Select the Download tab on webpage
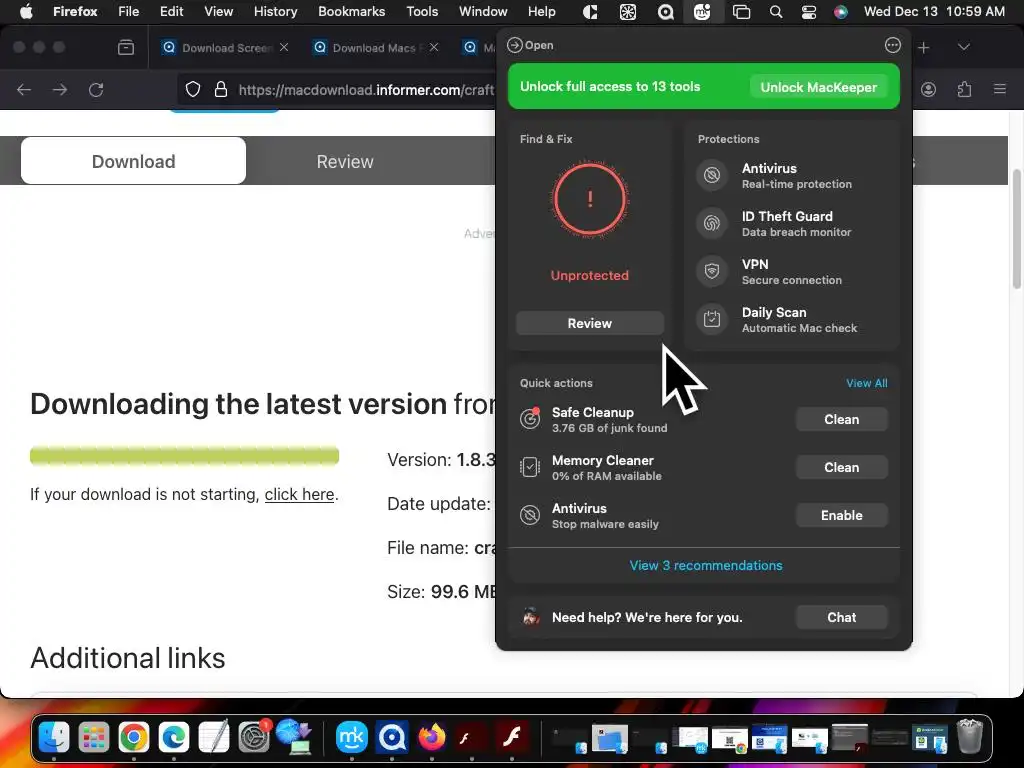 point(133,161)
